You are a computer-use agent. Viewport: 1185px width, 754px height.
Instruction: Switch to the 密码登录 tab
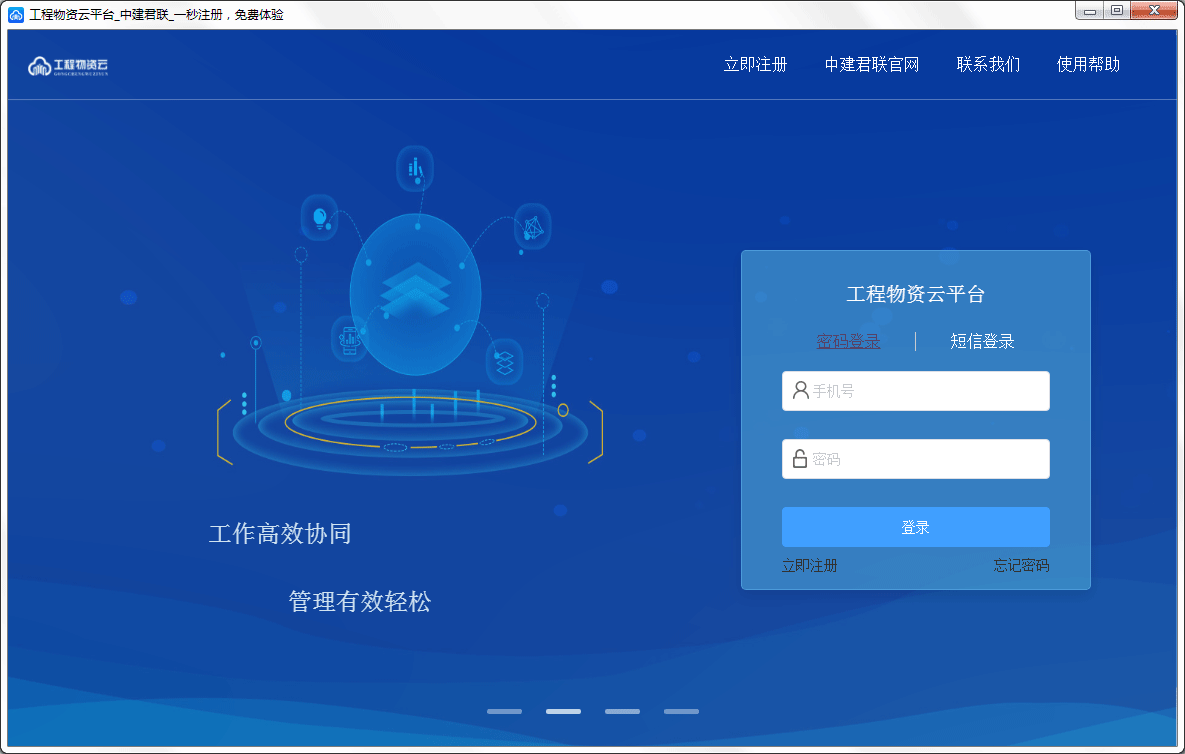click(x=848, y=341)
